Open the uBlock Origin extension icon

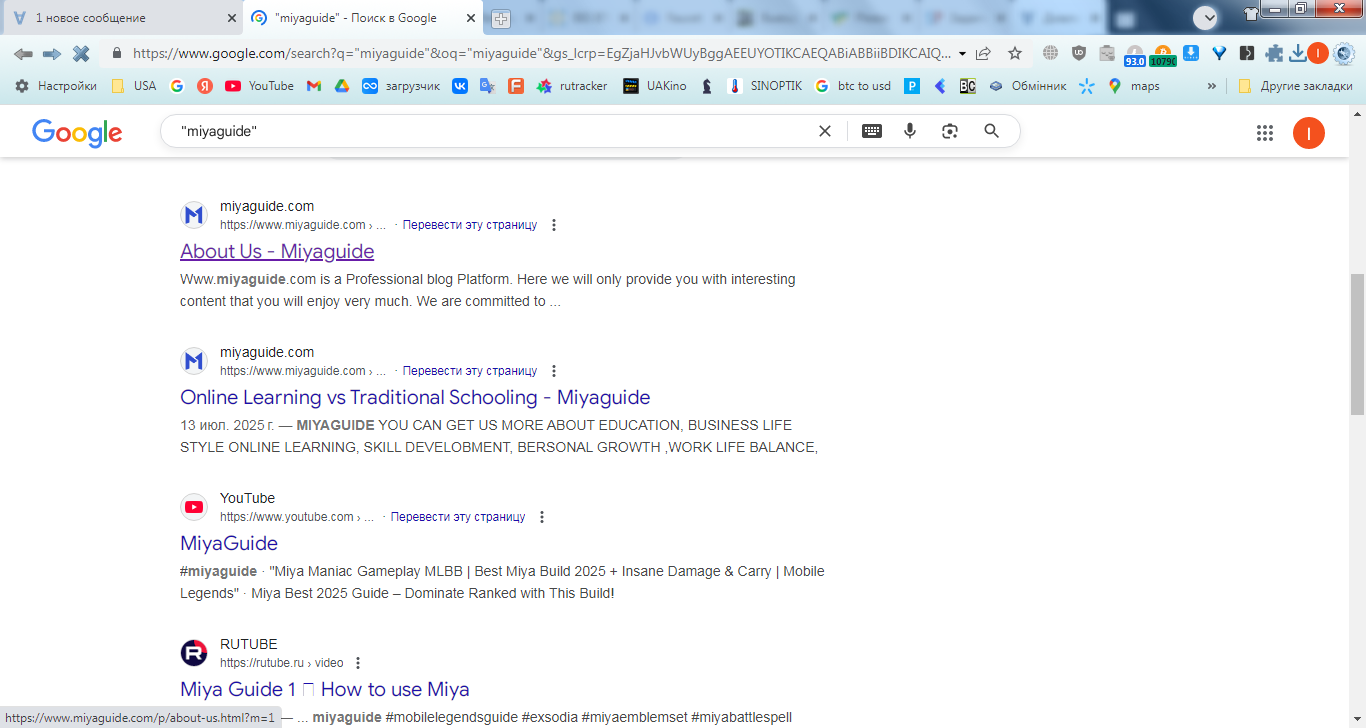coord(1079,53)
